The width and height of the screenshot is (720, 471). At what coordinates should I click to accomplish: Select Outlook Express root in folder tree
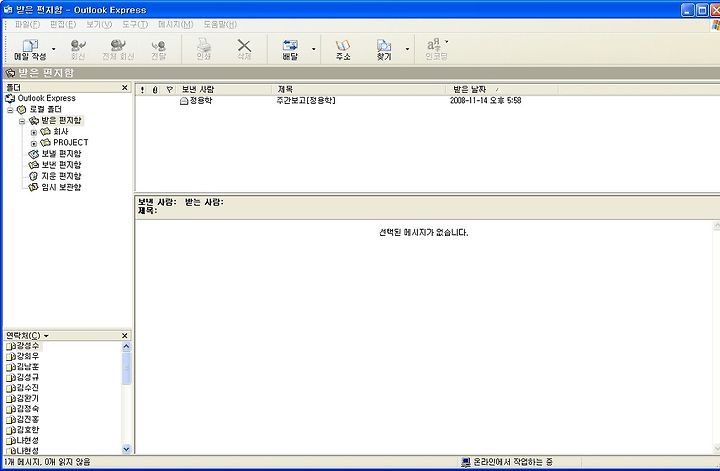[46, 98]
